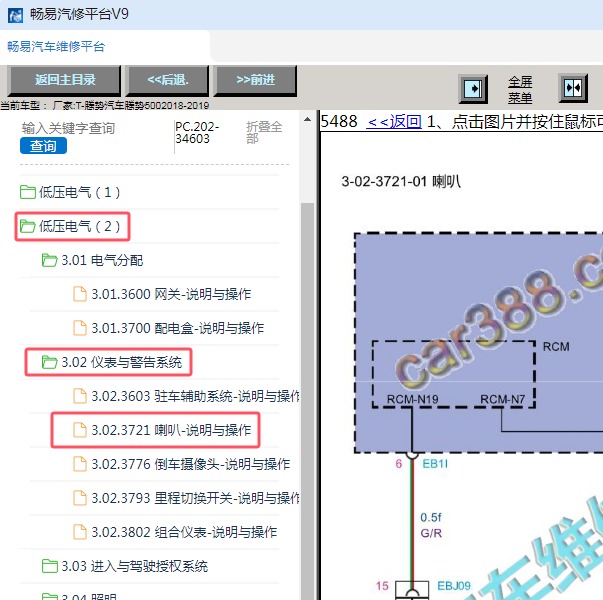This screenshot has height=600, width=603.
Task: Click the double-arrow split panel icon
Action: point(573,88)
